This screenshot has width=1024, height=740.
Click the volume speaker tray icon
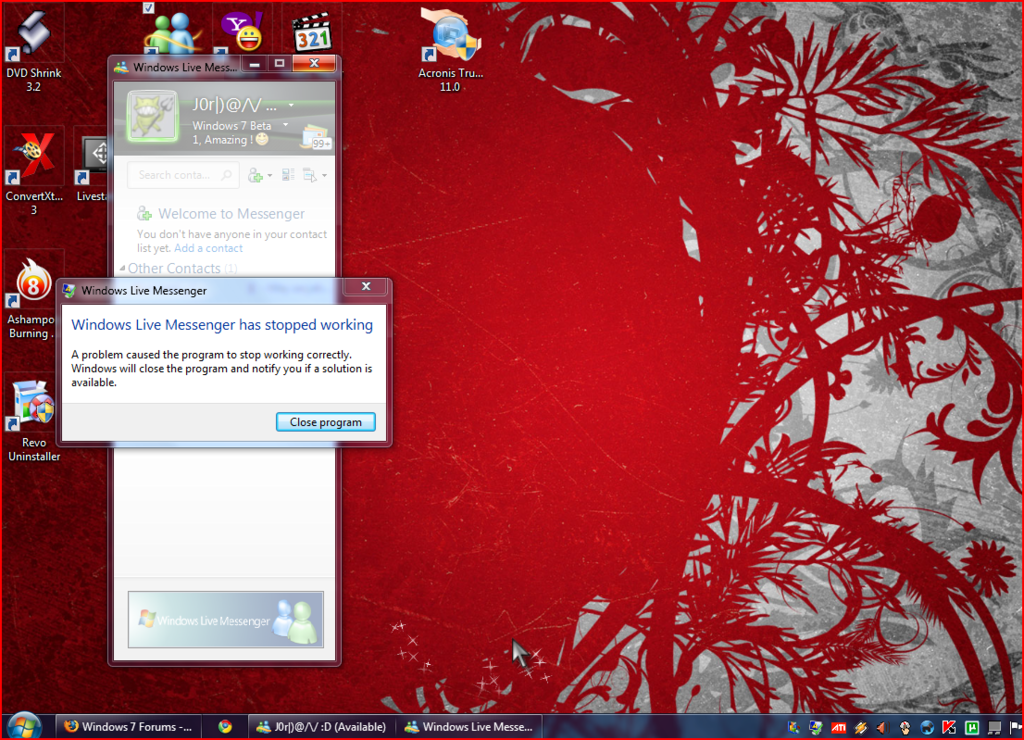(x=882, y=728)
